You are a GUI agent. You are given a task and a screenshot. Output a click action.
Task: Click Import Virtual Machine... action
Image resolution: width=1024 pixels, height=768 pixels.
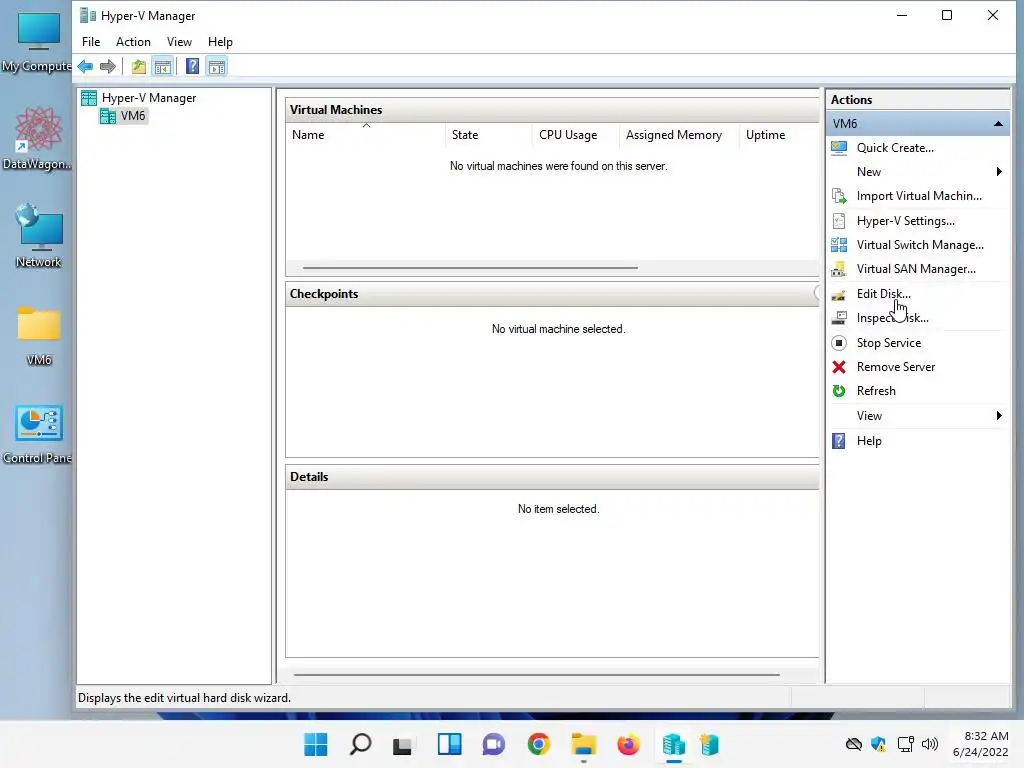[919, 196]
